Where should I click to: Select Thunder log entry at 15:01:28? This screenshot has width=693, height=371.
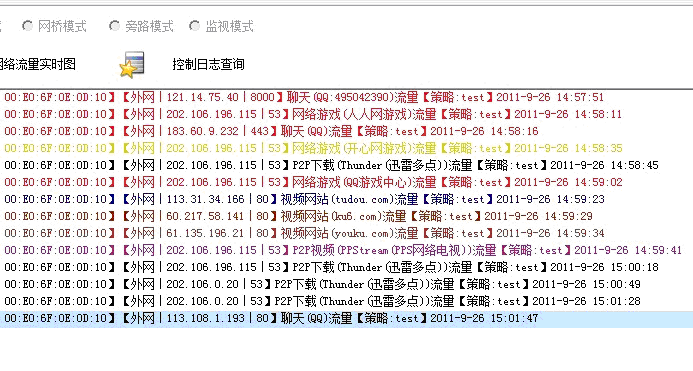(346, 302)
